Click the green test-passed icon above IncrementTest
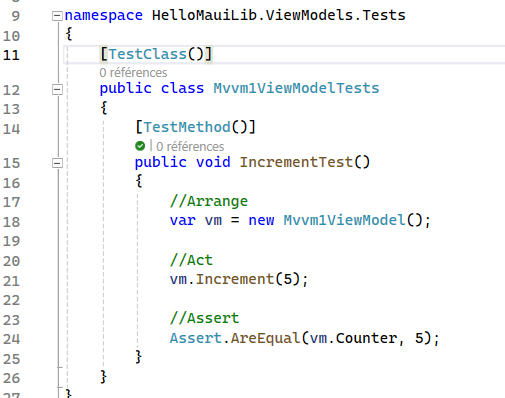The height and width of the screenshot is (398, 505). click(x=140, y=146)
